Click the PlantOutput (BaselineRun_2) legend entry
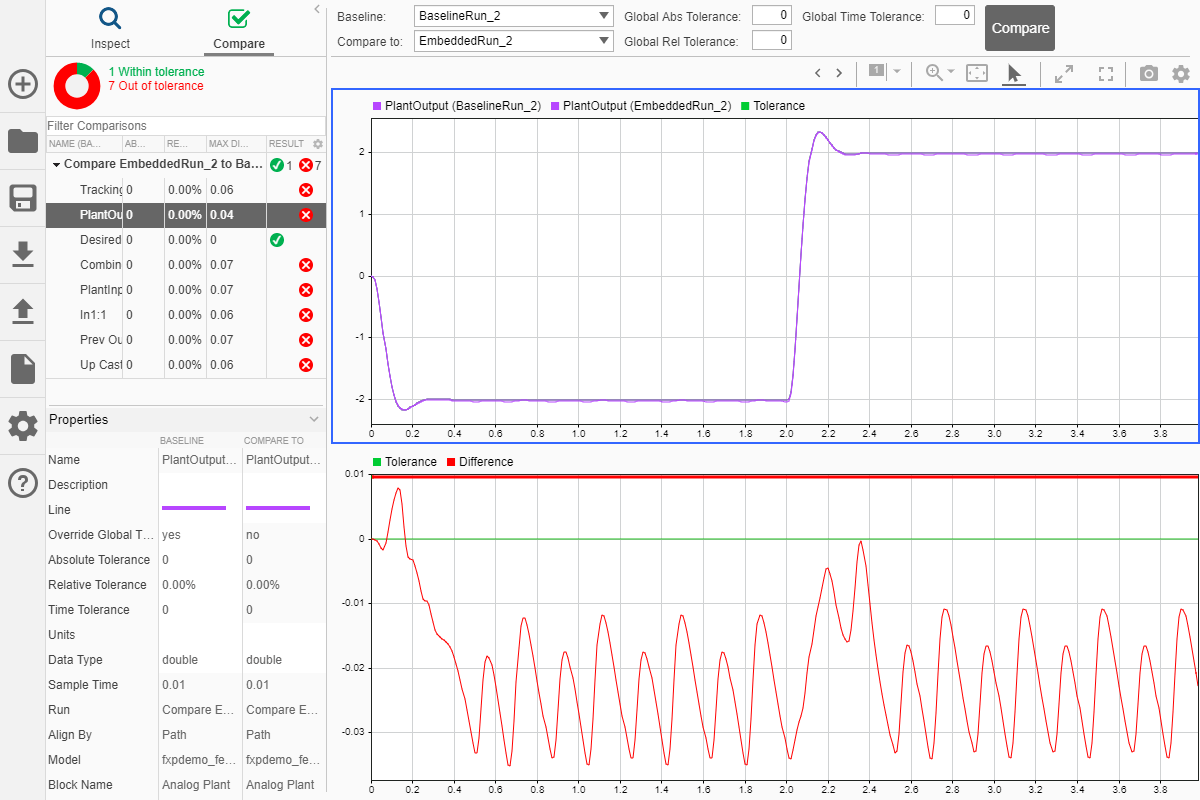 coord(457,106)
